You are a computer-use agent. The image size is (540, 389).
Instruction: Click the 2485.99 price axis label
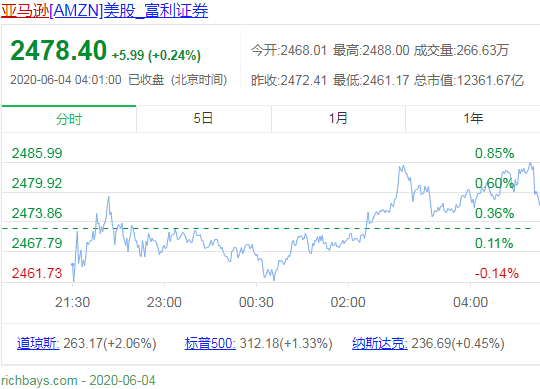click(37, 153)
